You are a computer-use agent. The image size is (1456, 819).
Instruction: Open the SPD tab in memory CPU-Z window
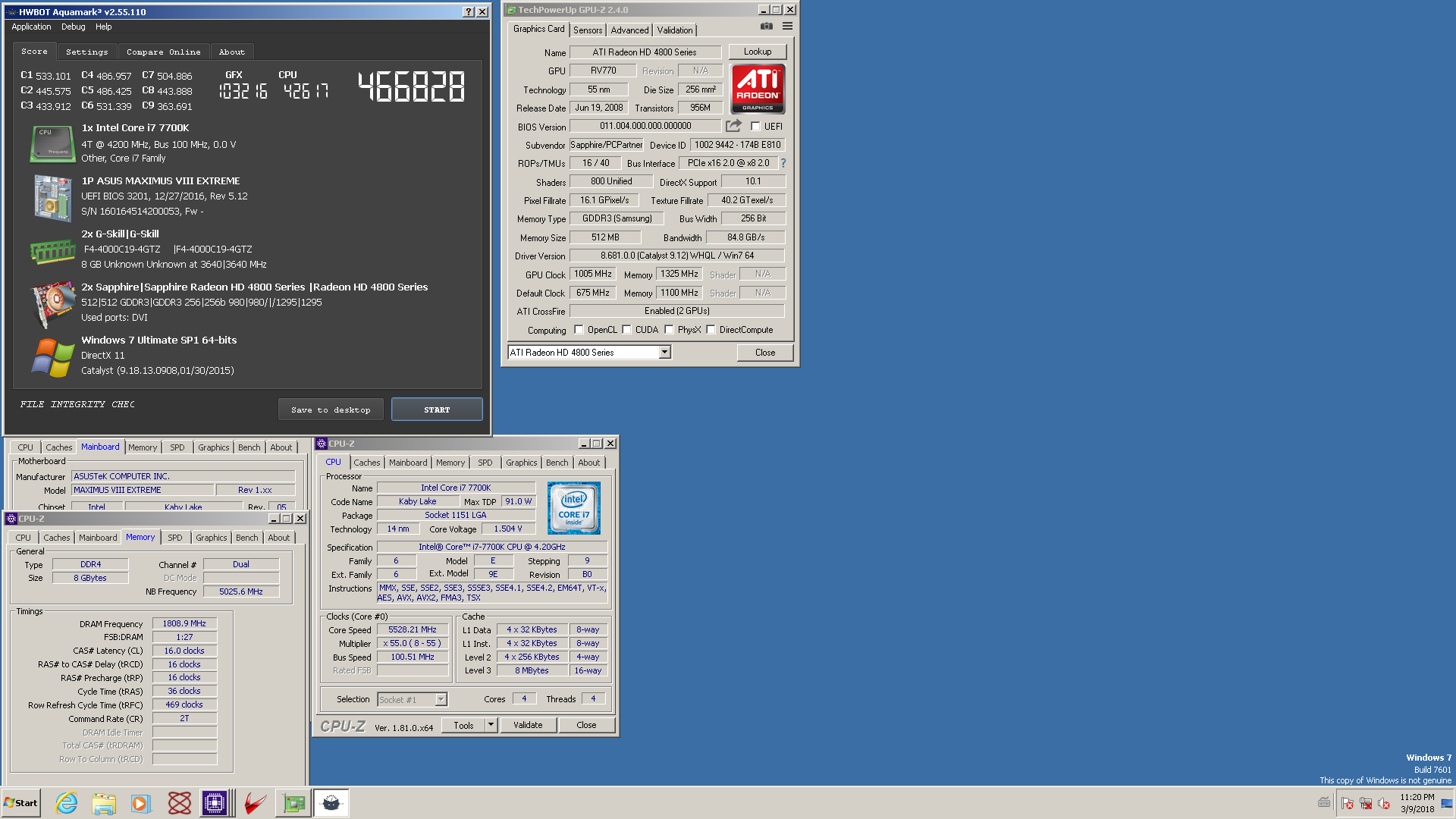[x=175, y=538]
